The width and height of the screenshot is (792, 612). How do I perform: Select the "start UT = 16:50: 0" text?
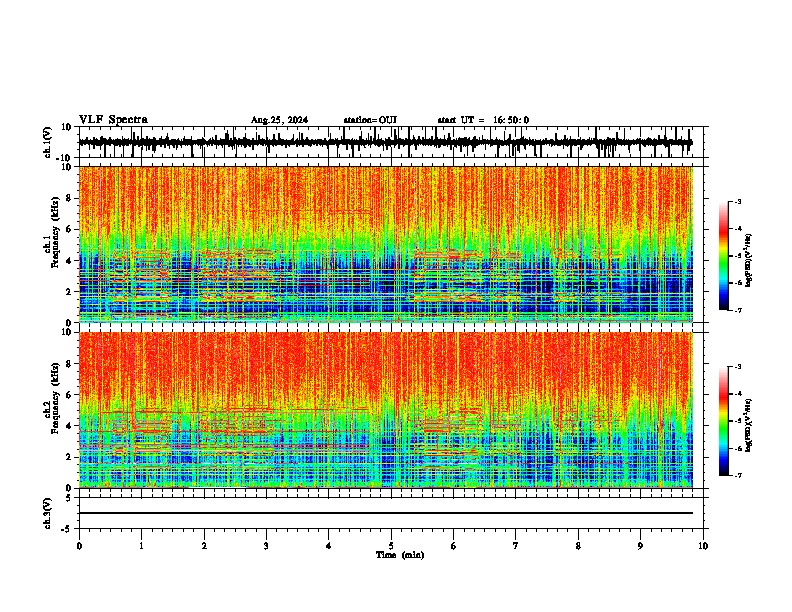[483, 120]
